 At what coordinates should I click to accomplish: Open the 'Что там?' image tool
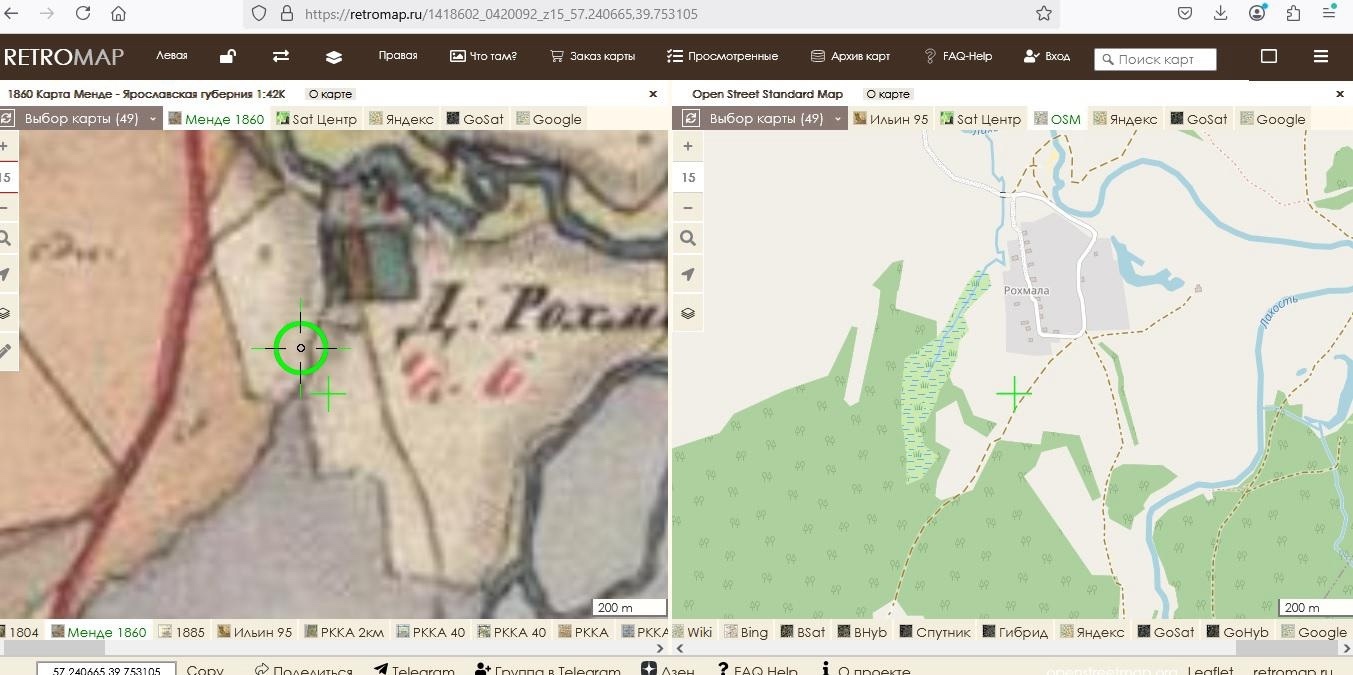coord(483,56)
